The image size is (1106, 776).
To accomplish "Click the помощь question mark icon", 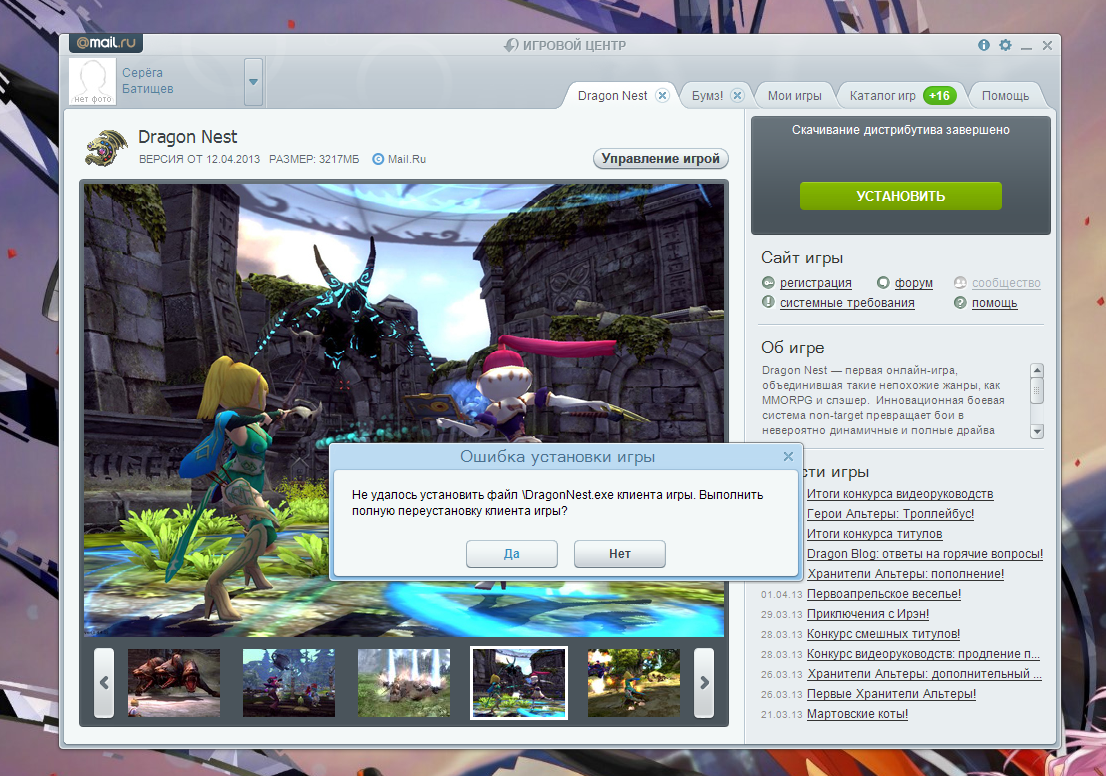I will [x=960, y=303].
